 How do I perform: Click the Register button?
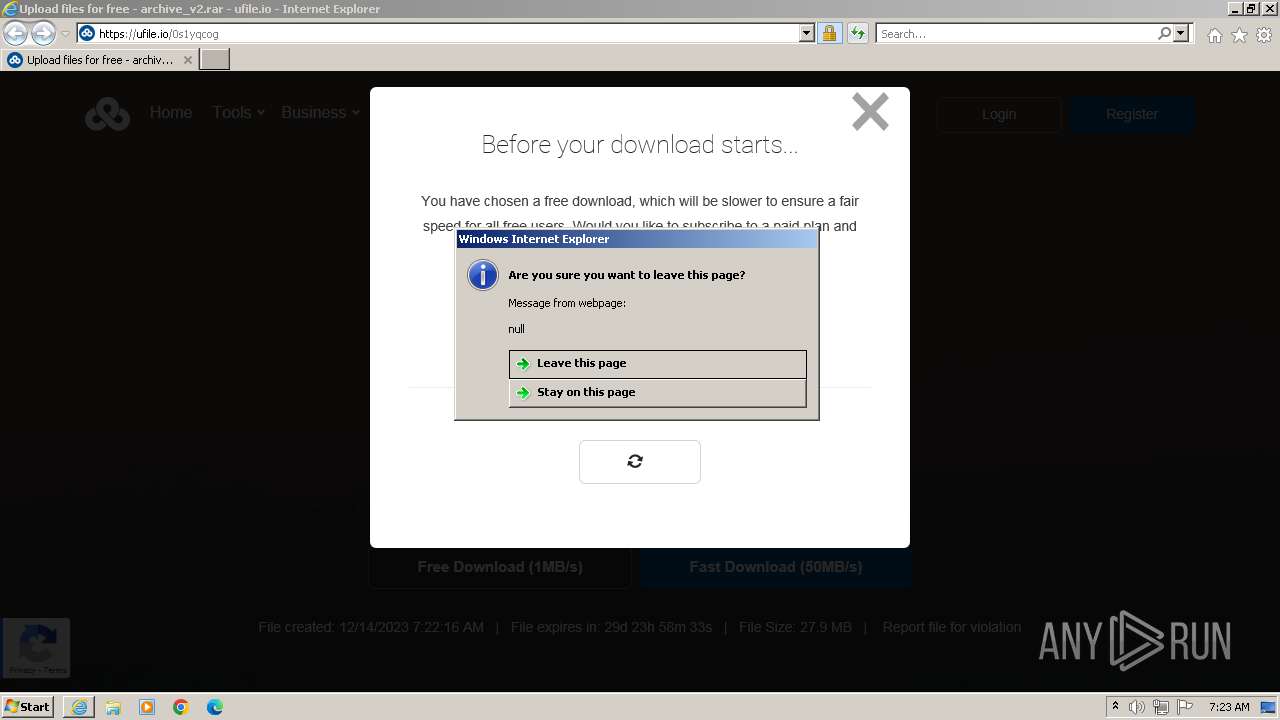click(x=1132, y=114)
